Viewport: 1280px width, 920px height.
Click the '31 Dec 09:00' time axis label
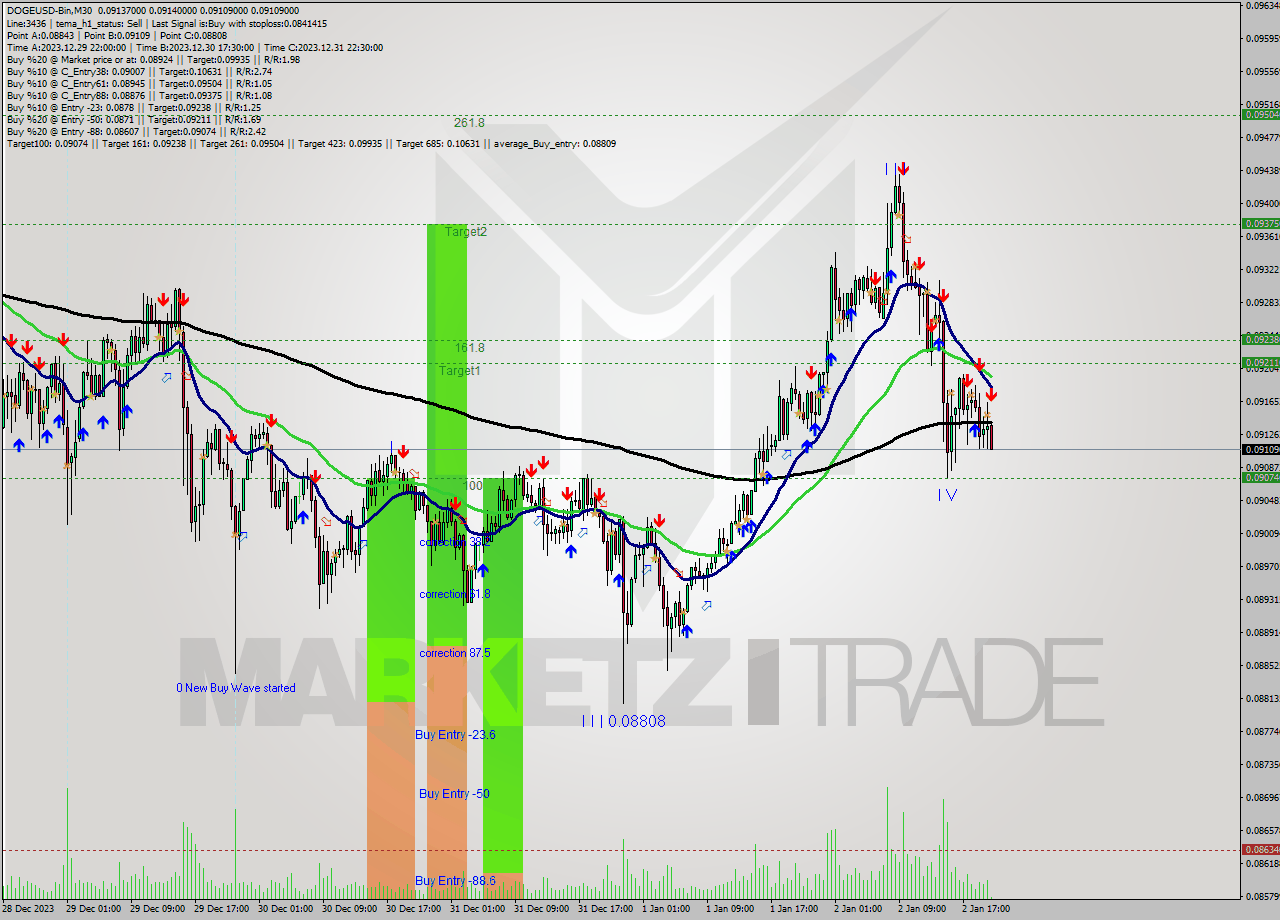pyautogui.click(x=541, y=909)
